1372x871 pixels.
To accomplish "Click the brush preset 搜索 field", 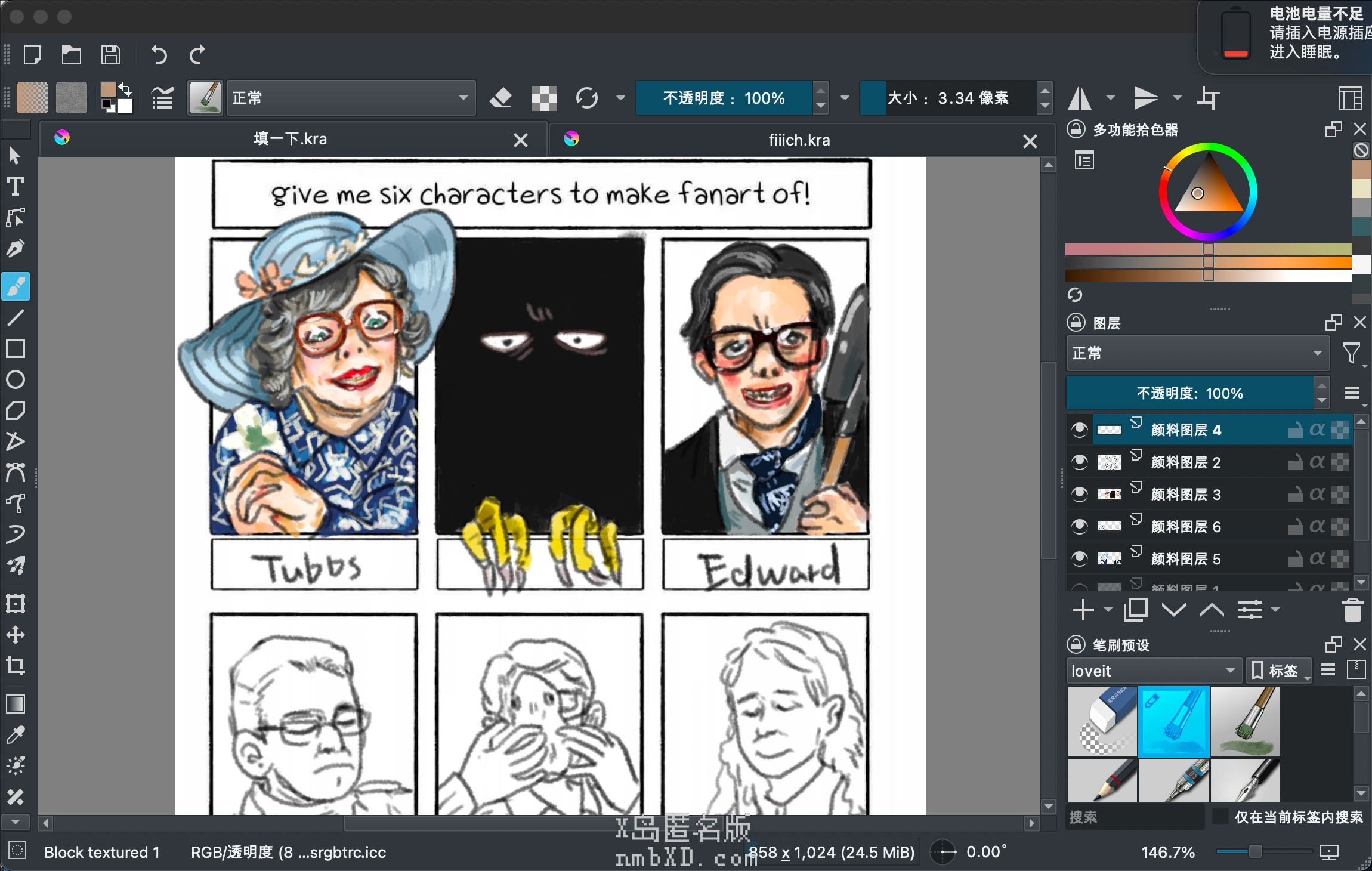I will click(1134, 817).
